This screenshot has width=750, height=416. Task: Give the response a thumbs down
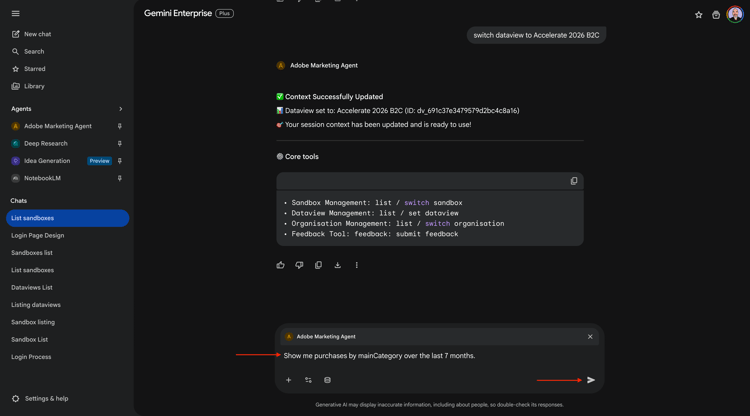(299, 265)
